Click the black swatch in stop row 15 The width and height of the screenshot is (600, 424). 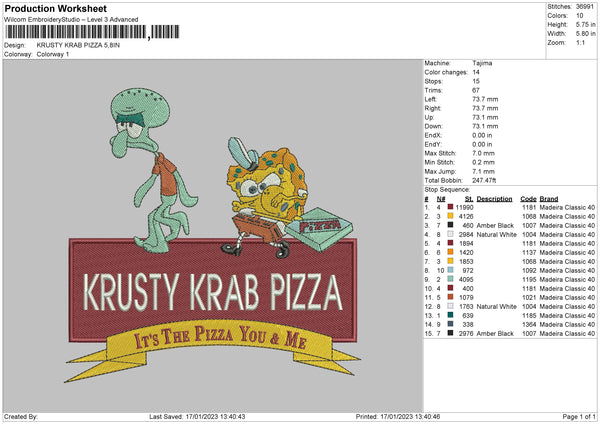(x=450, y=333)
